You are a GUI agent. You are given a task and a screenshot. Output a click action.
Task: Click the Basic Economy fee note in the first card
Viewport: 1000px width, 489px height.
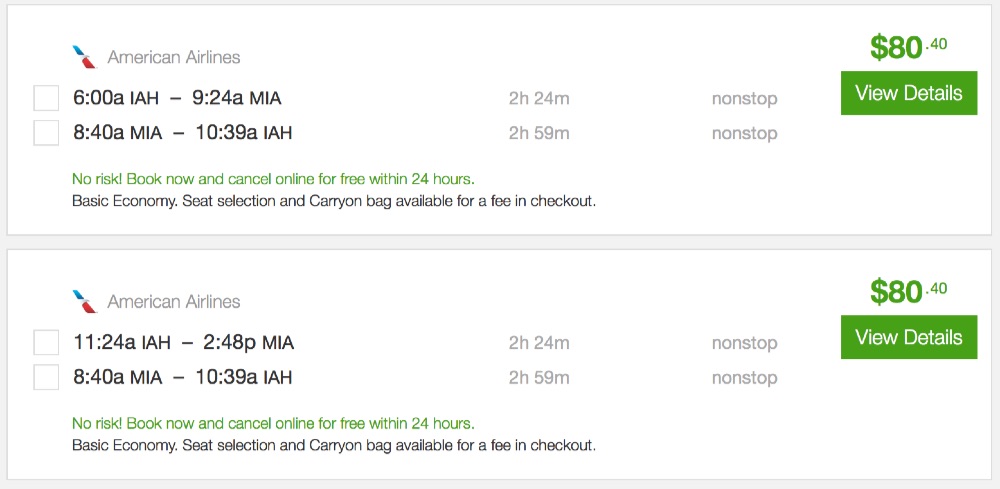tap(334, 201)
